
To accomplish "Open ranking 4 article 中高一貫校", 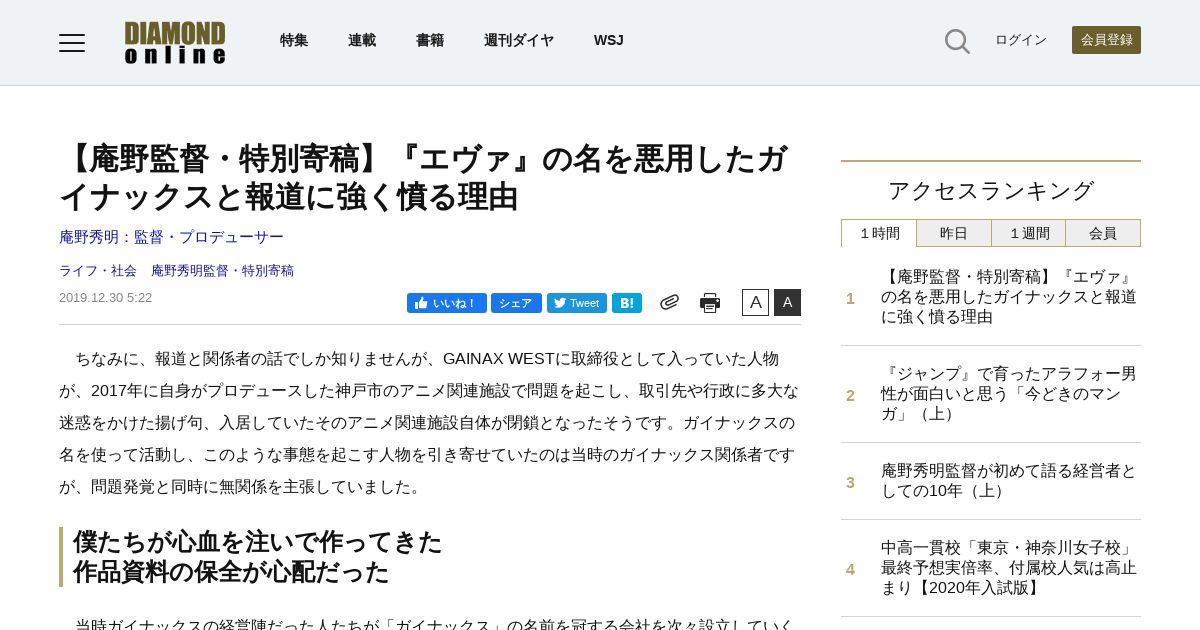I will point(1009,568).
